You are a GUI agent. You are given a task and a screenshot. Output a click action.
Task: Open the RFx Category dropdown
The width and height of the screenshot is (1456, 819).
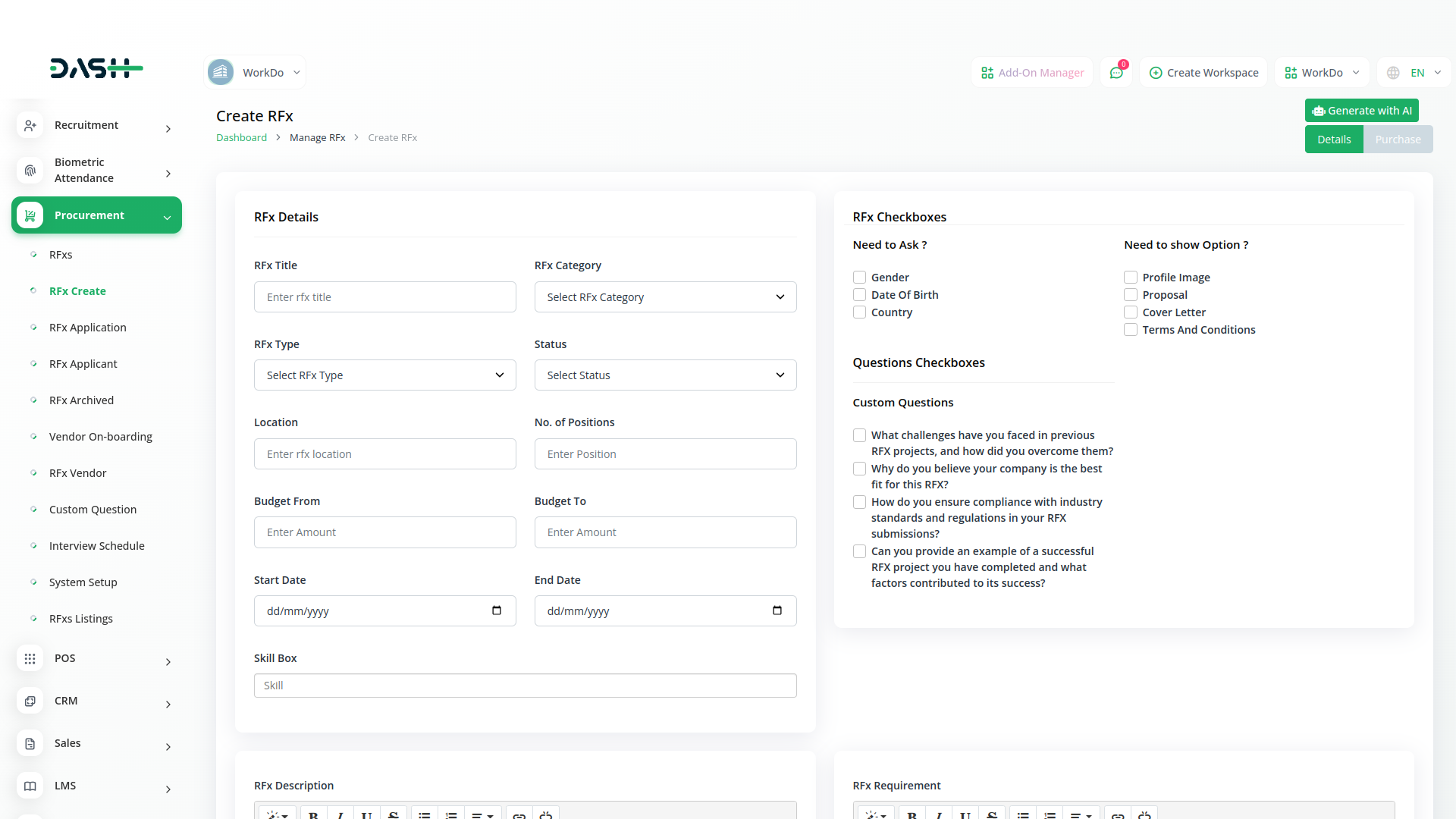665,297
